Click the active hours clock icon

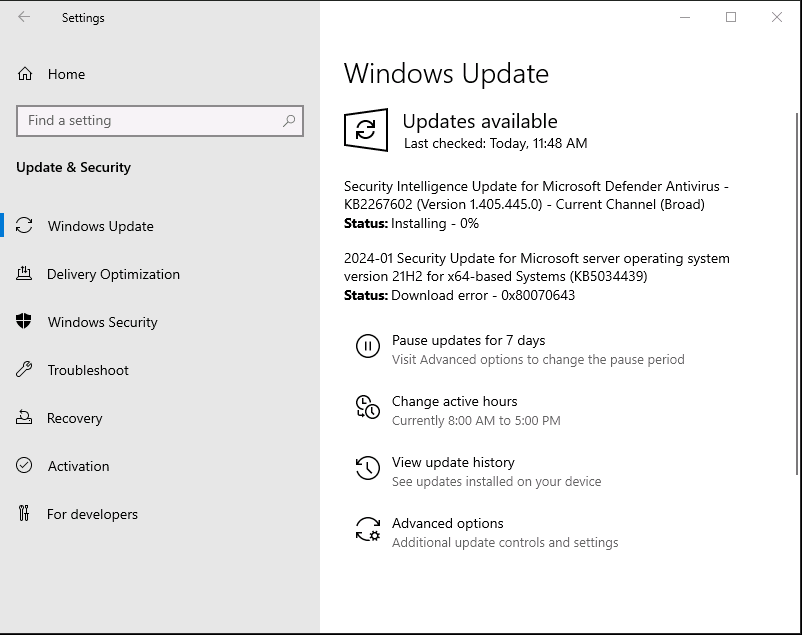368,407
